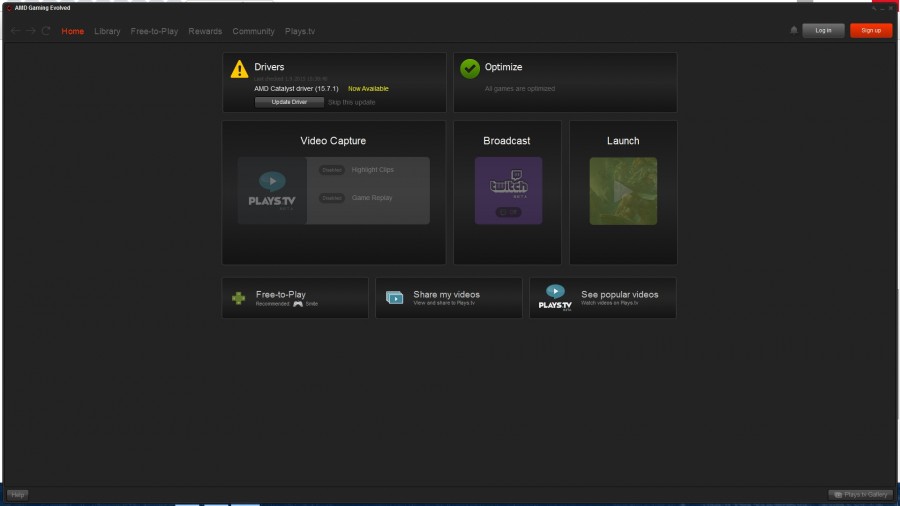Click the refresh arrow in the navigation bar

coord(46,31)
